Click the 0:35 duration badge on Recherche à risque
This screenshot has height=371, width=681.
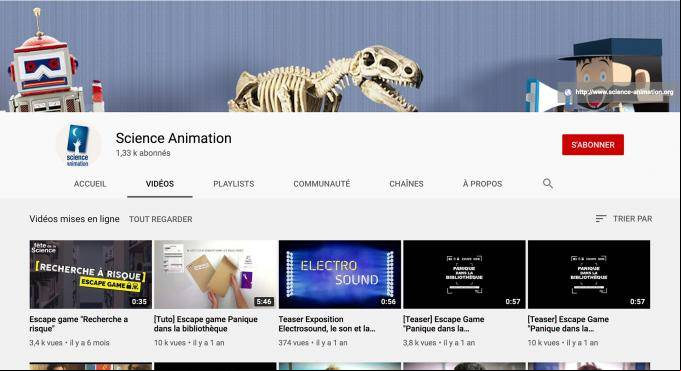coord(139,301)
